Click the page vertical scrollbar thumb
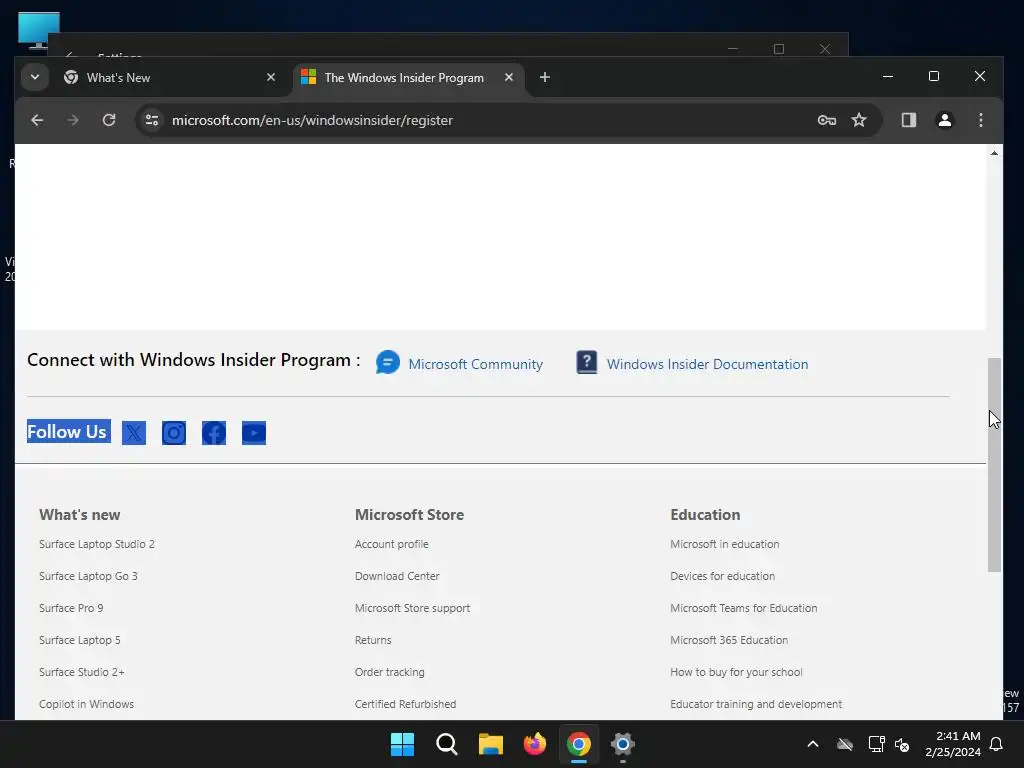 tap(994, 465)
